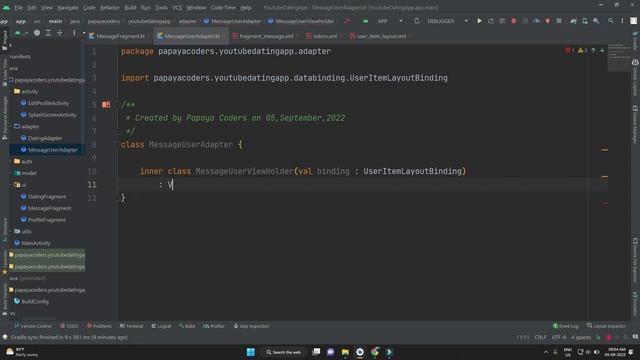Switch to the fragment_message.xml tab
Viewport: 640px width, 360px height.
265,36
